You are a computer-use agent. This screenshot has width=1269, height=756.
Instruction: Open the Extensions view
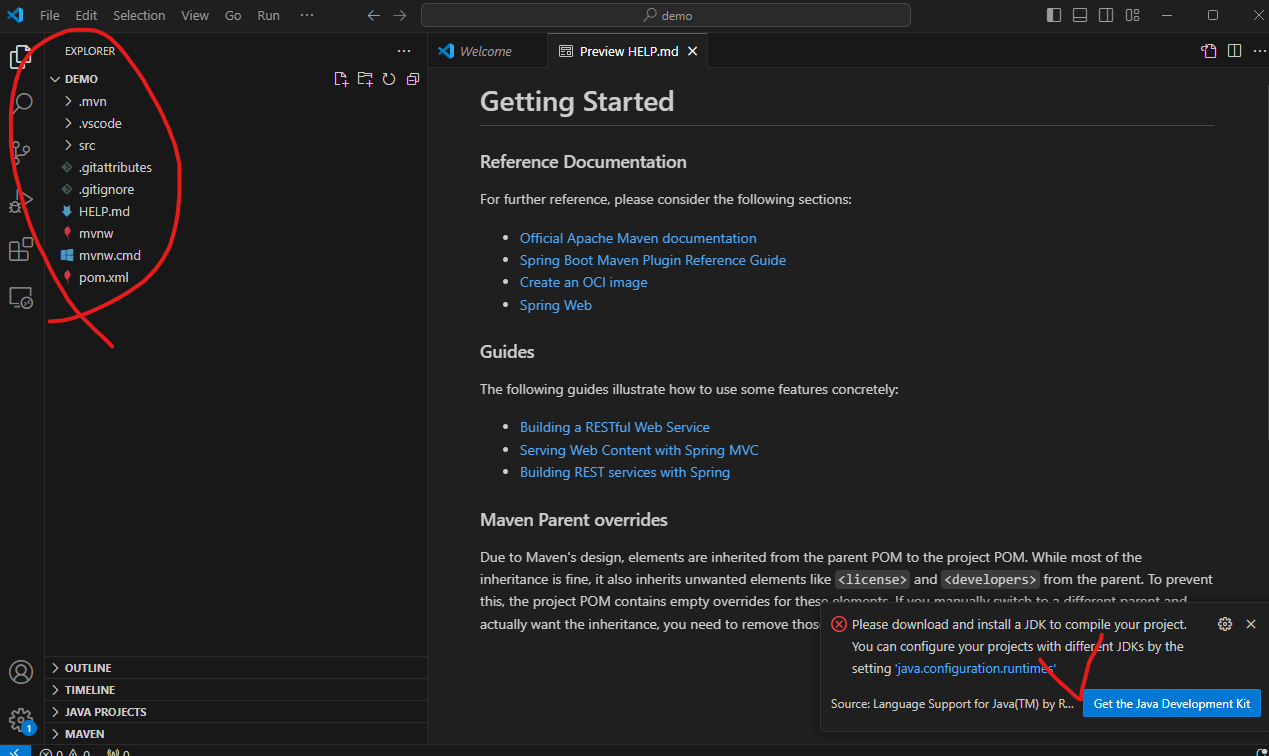(21, 249)
